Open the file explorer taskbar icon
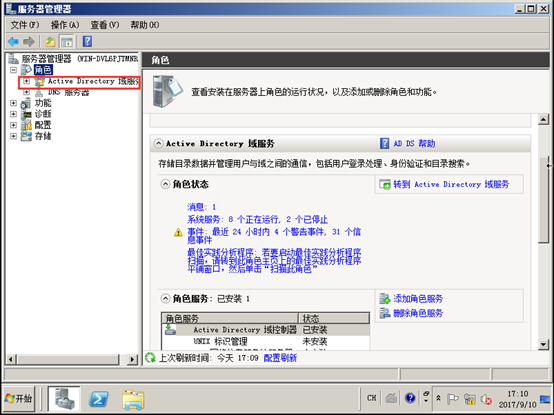Image resolution: width=554 pixels, height=415 pixels. pos(133,399)
